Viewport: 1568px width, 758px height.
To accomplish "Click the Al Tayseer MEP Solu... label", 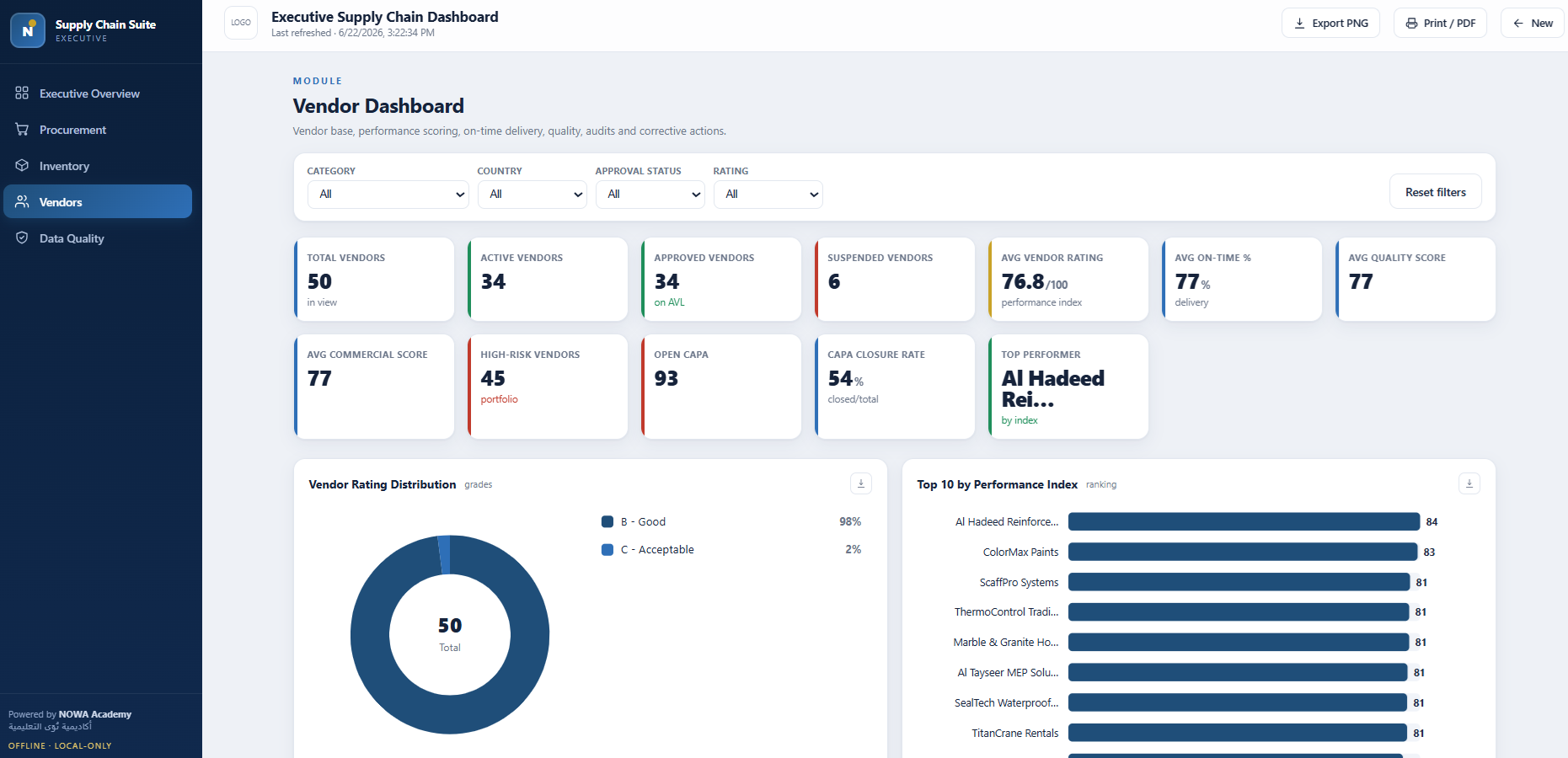I will click(x=1008, y=672).
